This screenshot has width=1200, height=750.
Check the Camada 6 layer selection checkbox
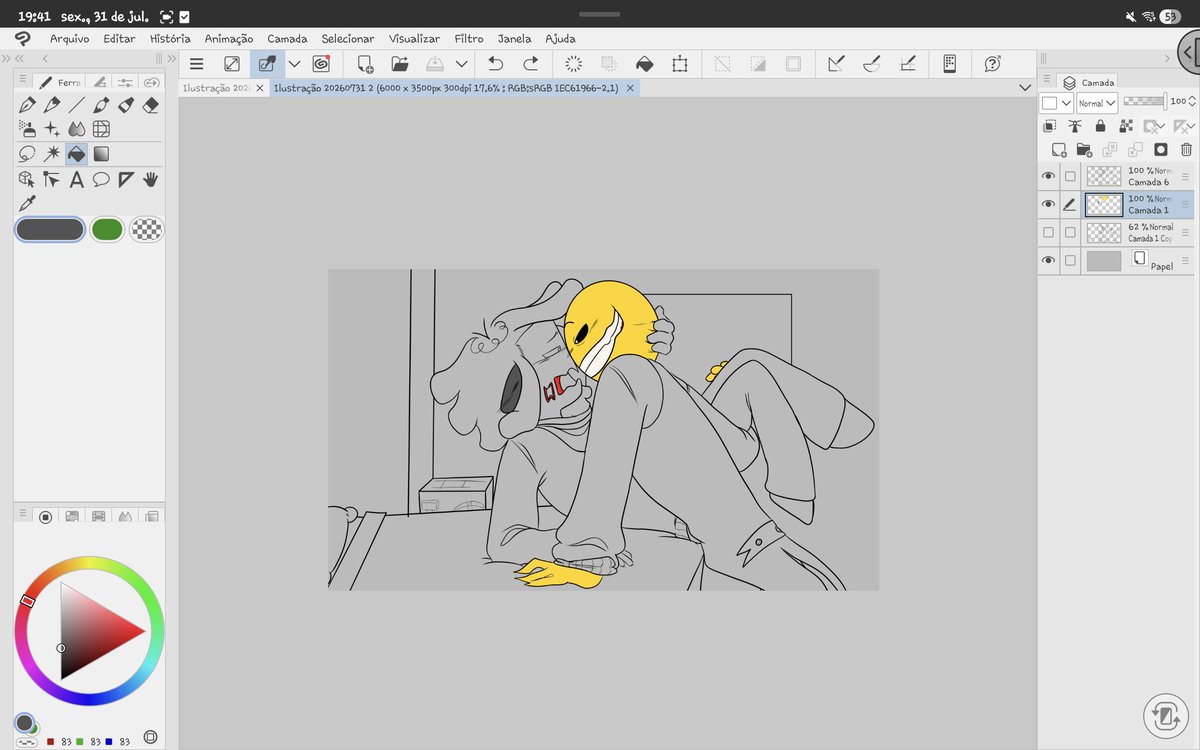point(1070,176)
